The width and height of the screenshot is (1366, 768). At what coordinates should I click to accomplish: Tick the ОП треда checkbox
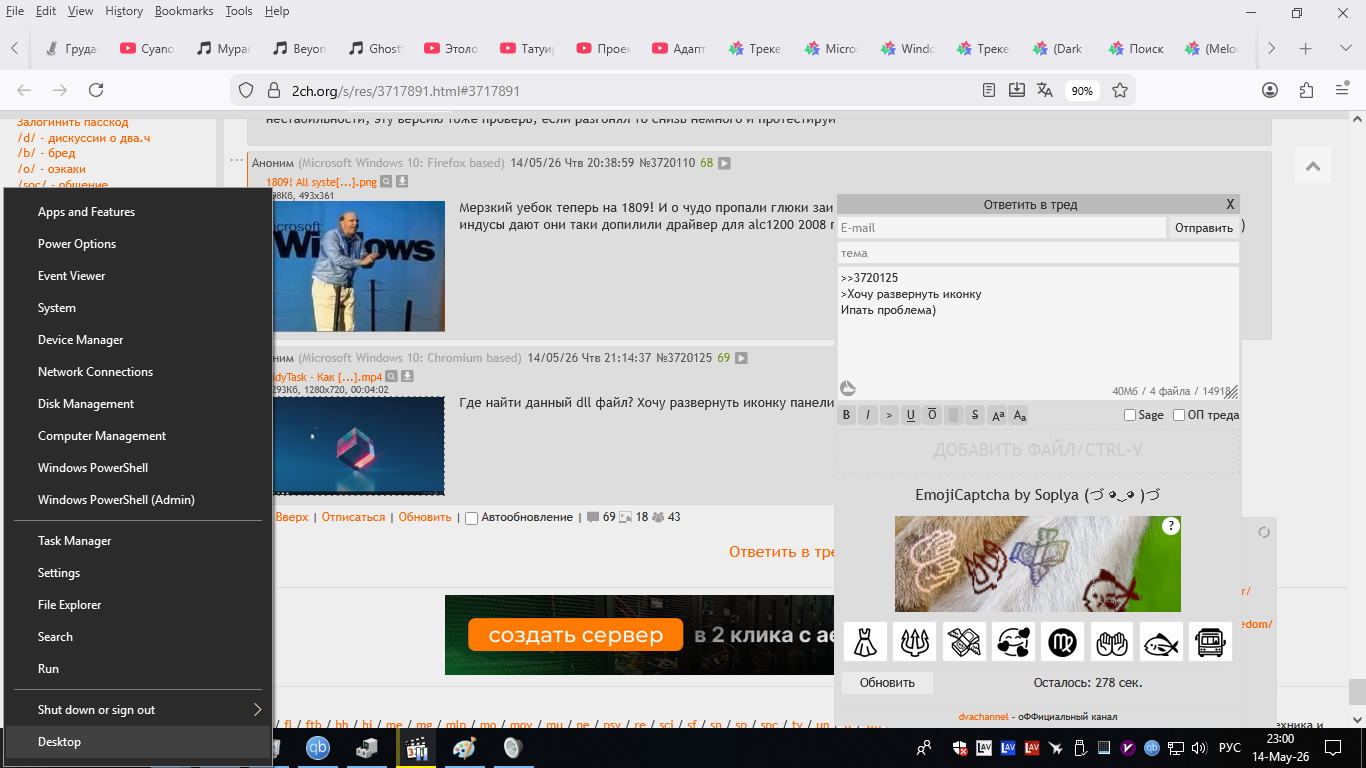(1179, 415)
